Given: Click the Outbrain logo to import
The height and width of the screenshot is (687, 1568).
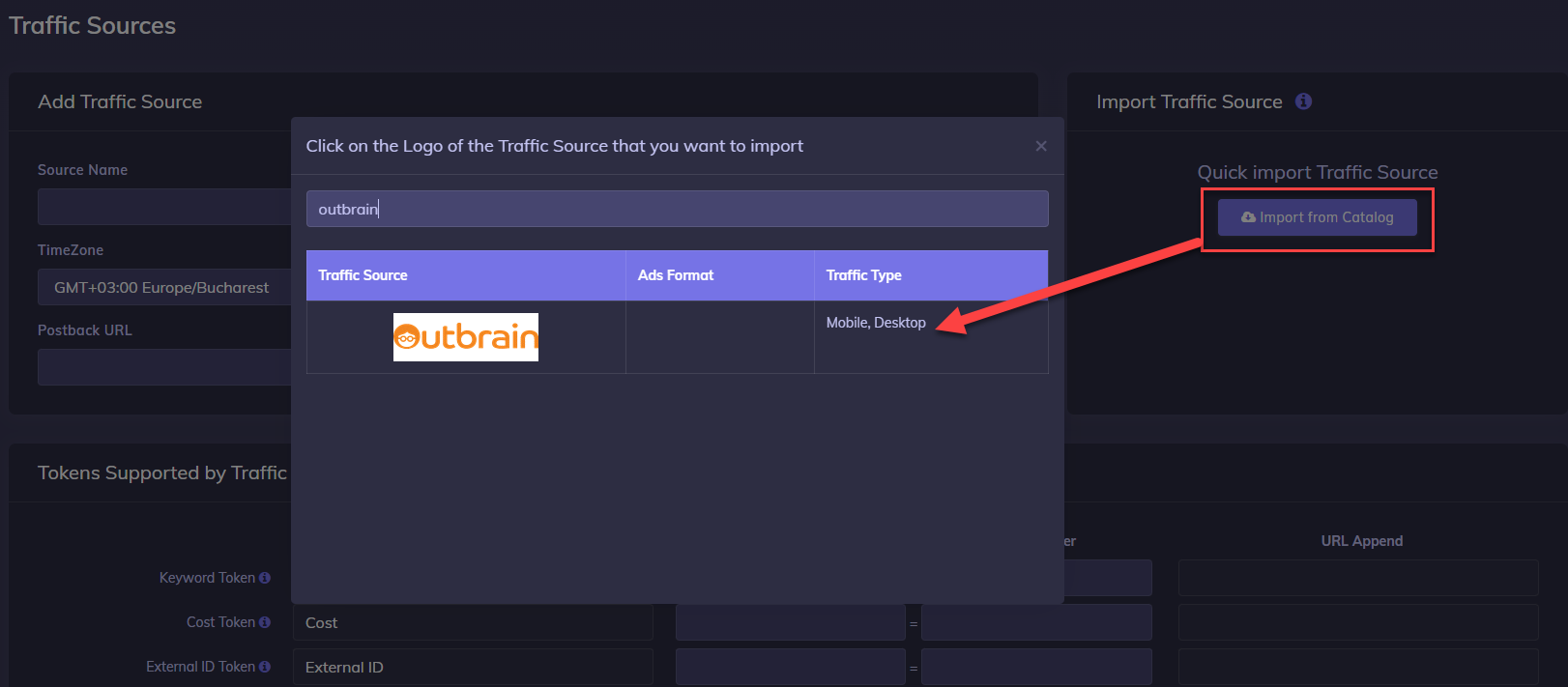Looking at the screenshot, I should 465,337.
